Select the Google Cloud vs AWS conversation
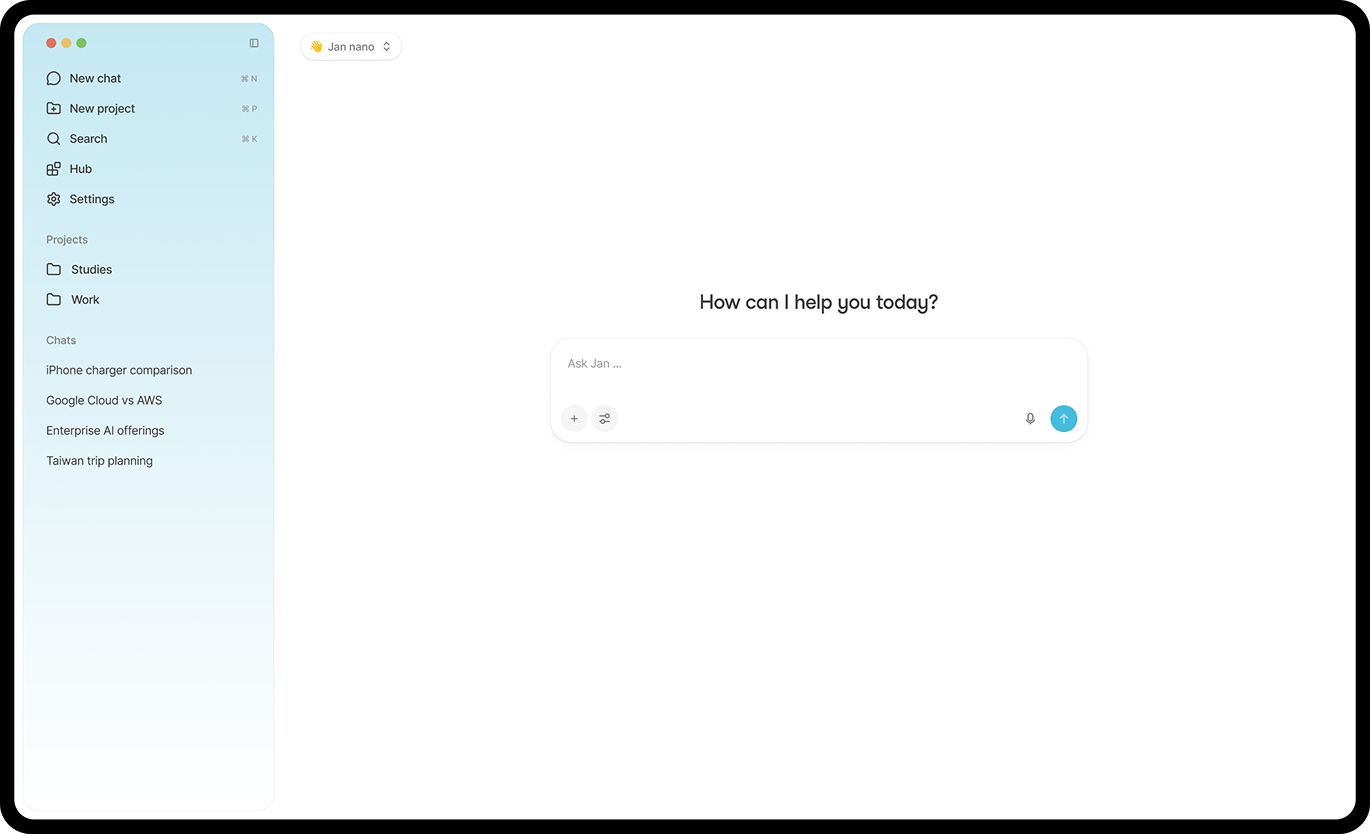 pyautogui.click(x=104, y=400)
